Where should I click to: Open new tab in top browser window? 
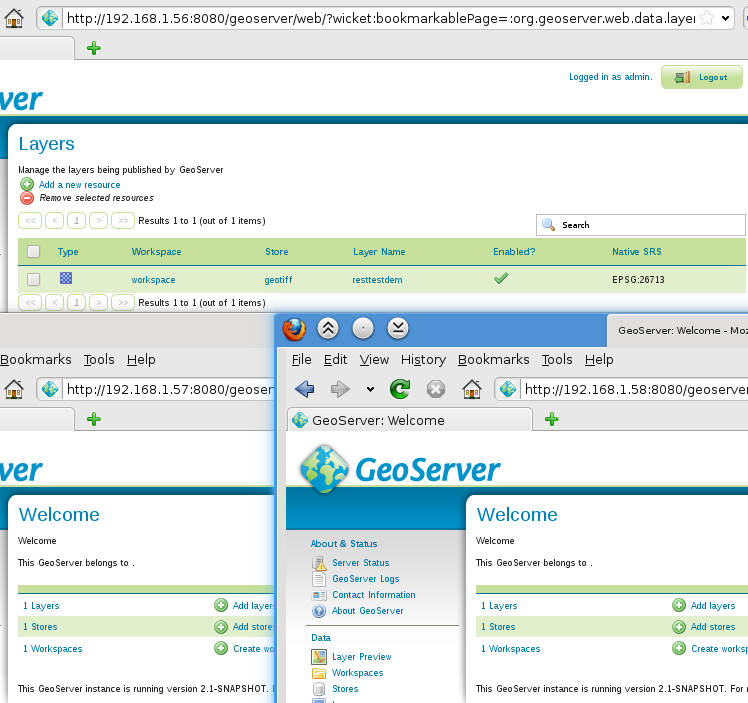pos(94,48)
